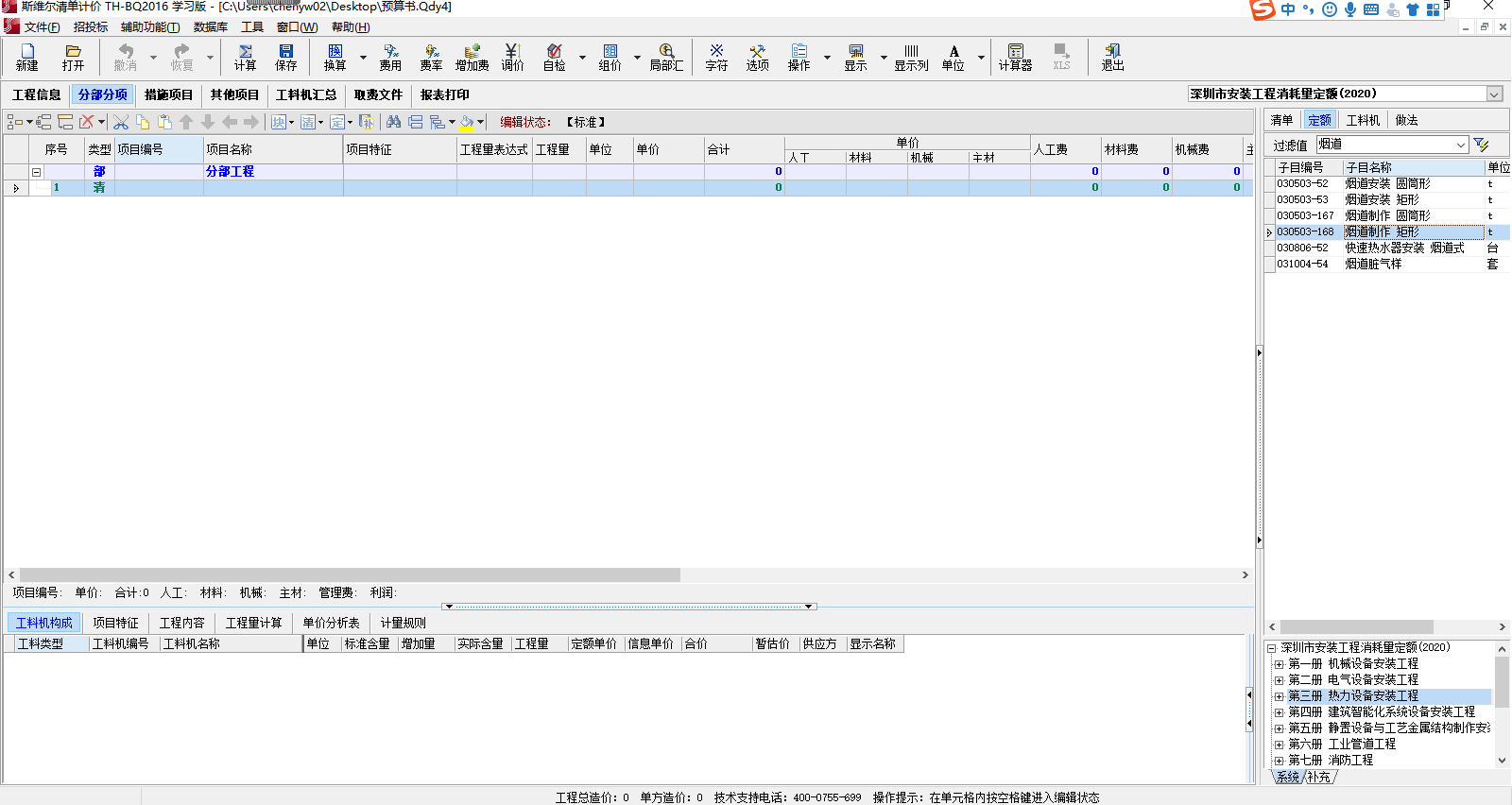Switch to the 措施项目 tab
This screenshot has width=1512, height=805.
click(x=168, y=95)
